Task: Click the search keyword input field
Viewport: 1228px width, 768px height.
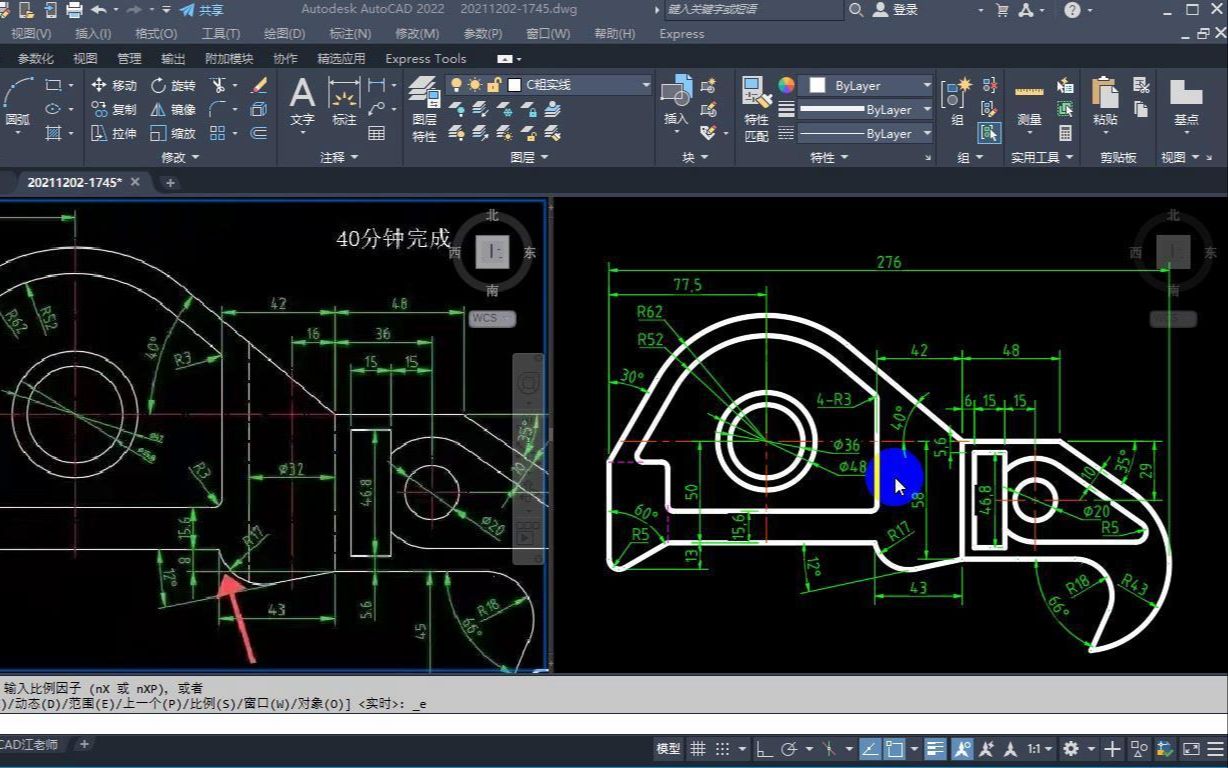Action: pos(753,10)
